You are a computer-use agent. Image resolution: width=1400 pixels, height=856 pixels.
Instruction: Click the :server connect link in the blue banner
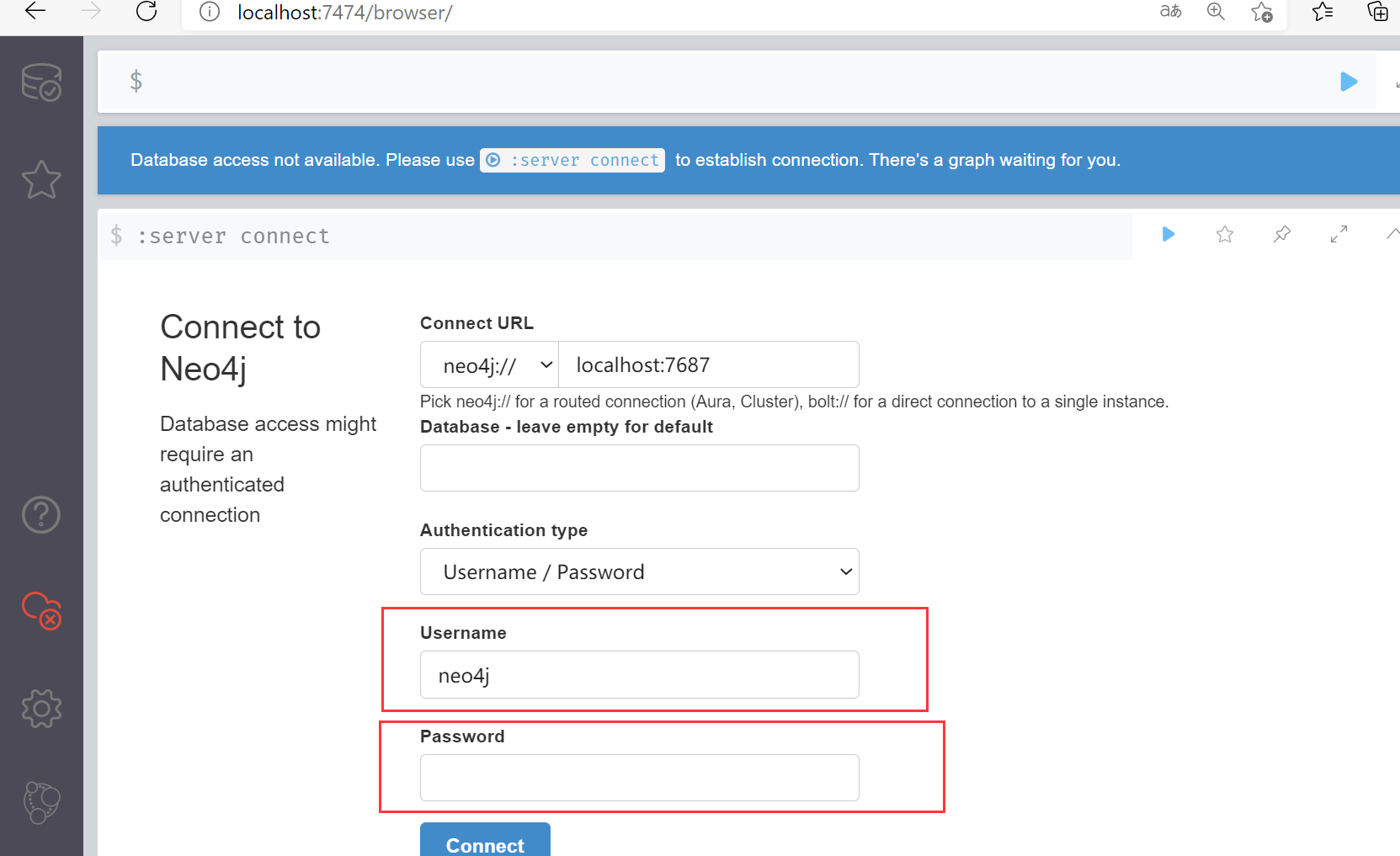tap(572, 160)
